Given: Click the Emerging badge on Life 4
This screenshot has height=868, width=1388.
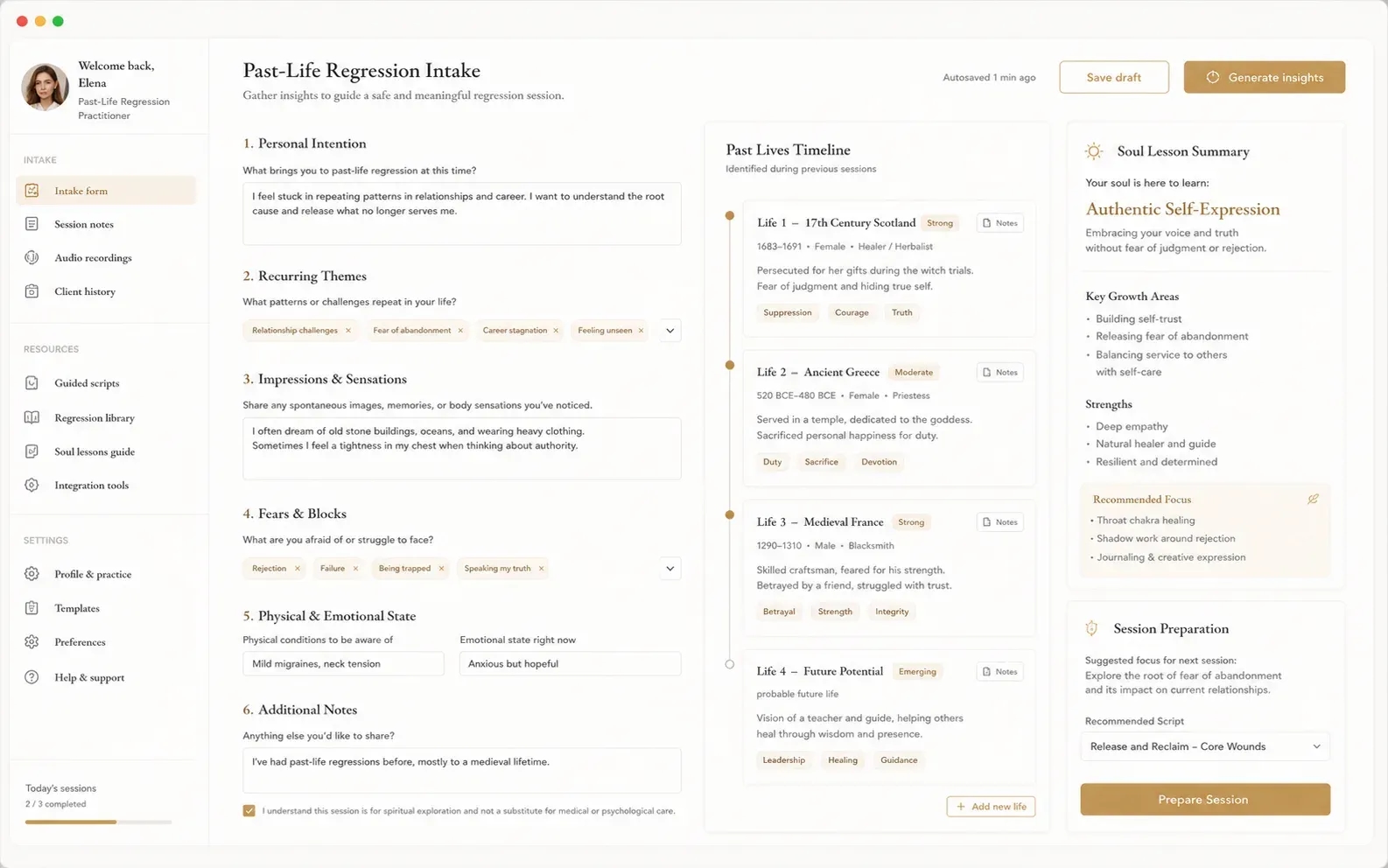Looking at the screenshot, I should coord(917,672).
